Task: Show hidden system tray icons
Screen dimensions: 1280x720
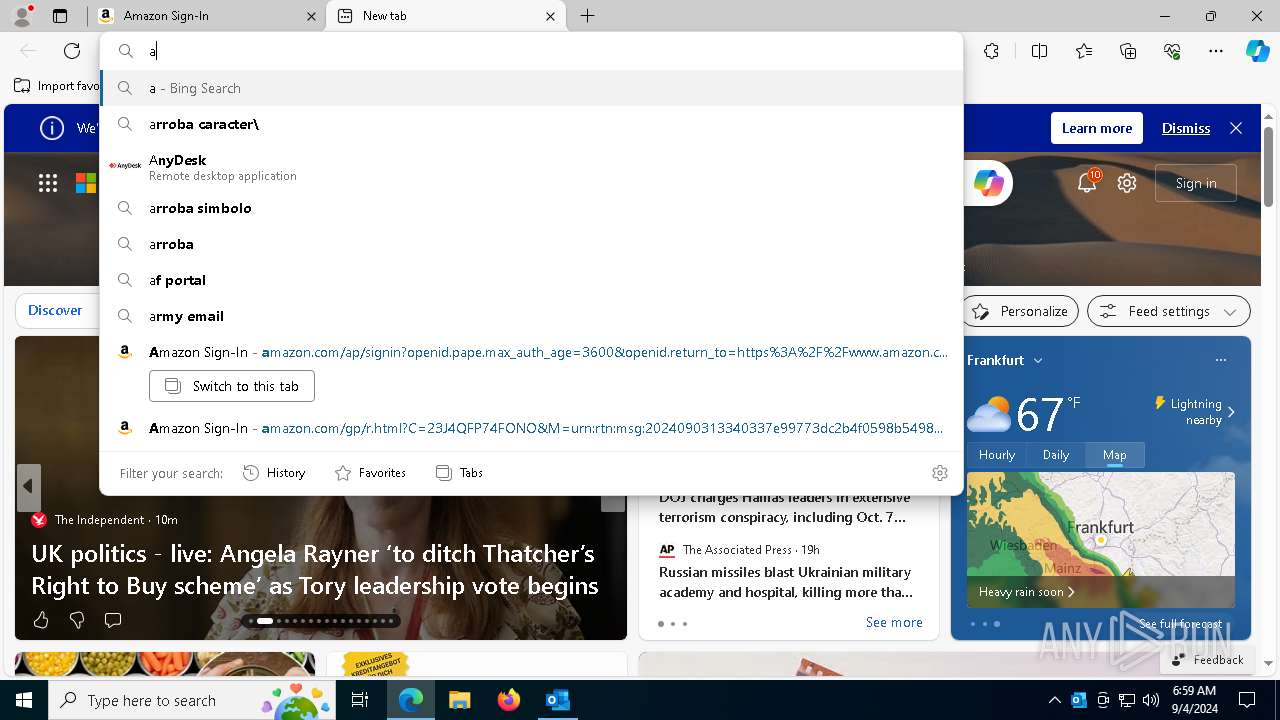Action: (x=1055, y=701)
